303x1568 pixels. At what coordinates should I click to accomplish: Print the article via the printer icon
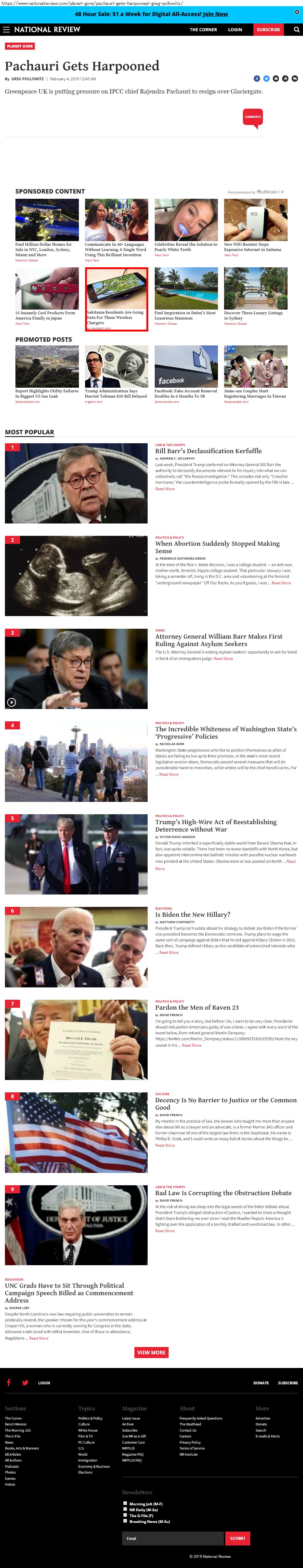tap(285, 78)
